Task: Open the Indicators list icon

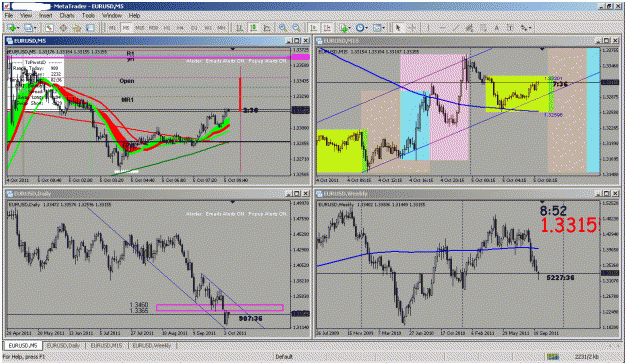Action: (344, 27)
